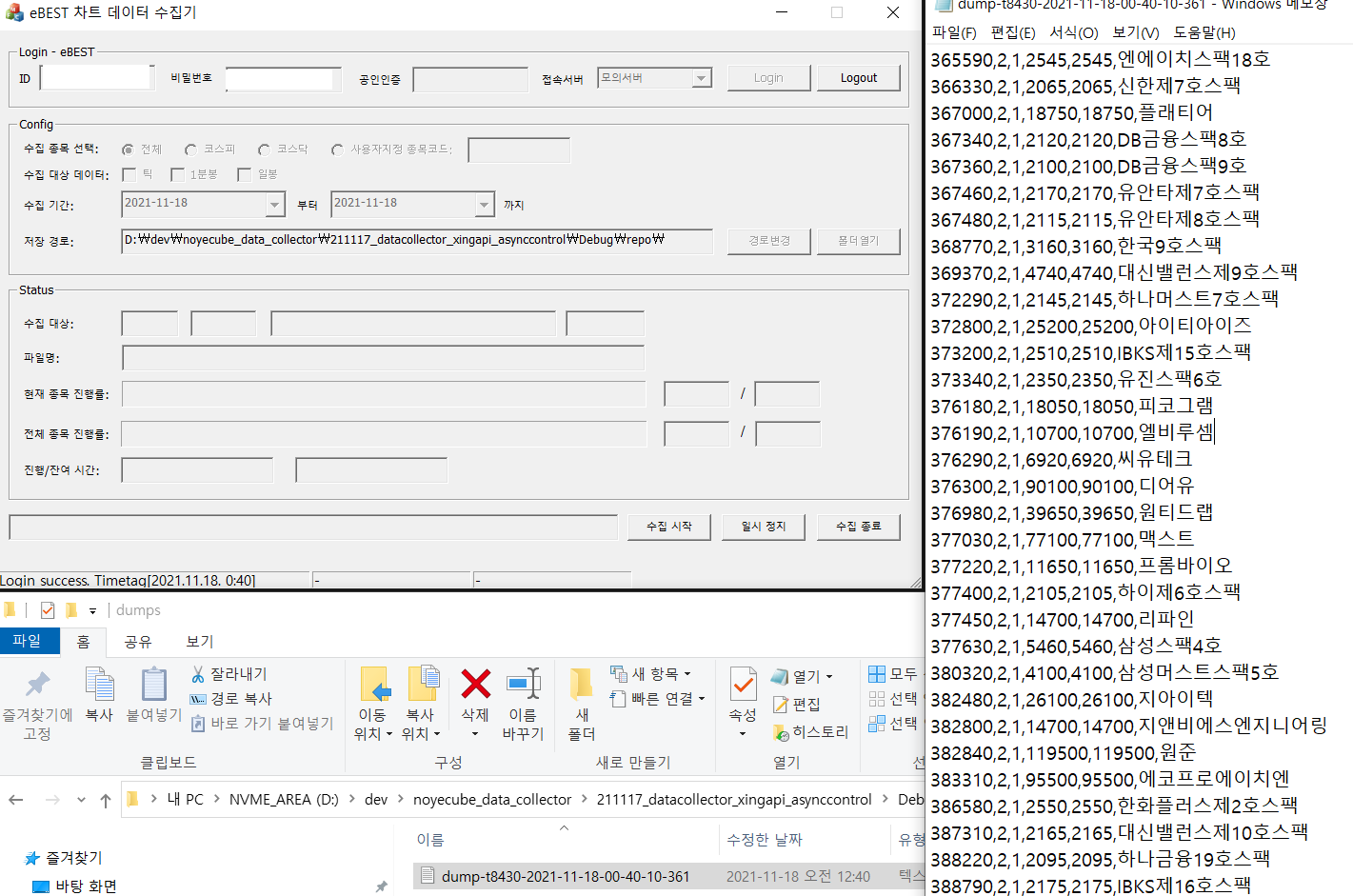This screenshot has height=896, width=1353.
Task: Click the ID input field
Action: [x=96, y=78]
